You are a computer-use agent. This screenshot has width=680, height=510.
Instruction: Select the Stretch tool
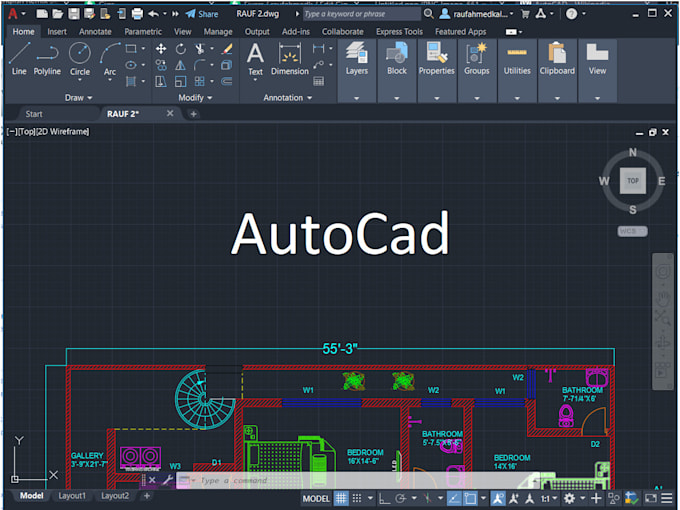pos(161,81)
